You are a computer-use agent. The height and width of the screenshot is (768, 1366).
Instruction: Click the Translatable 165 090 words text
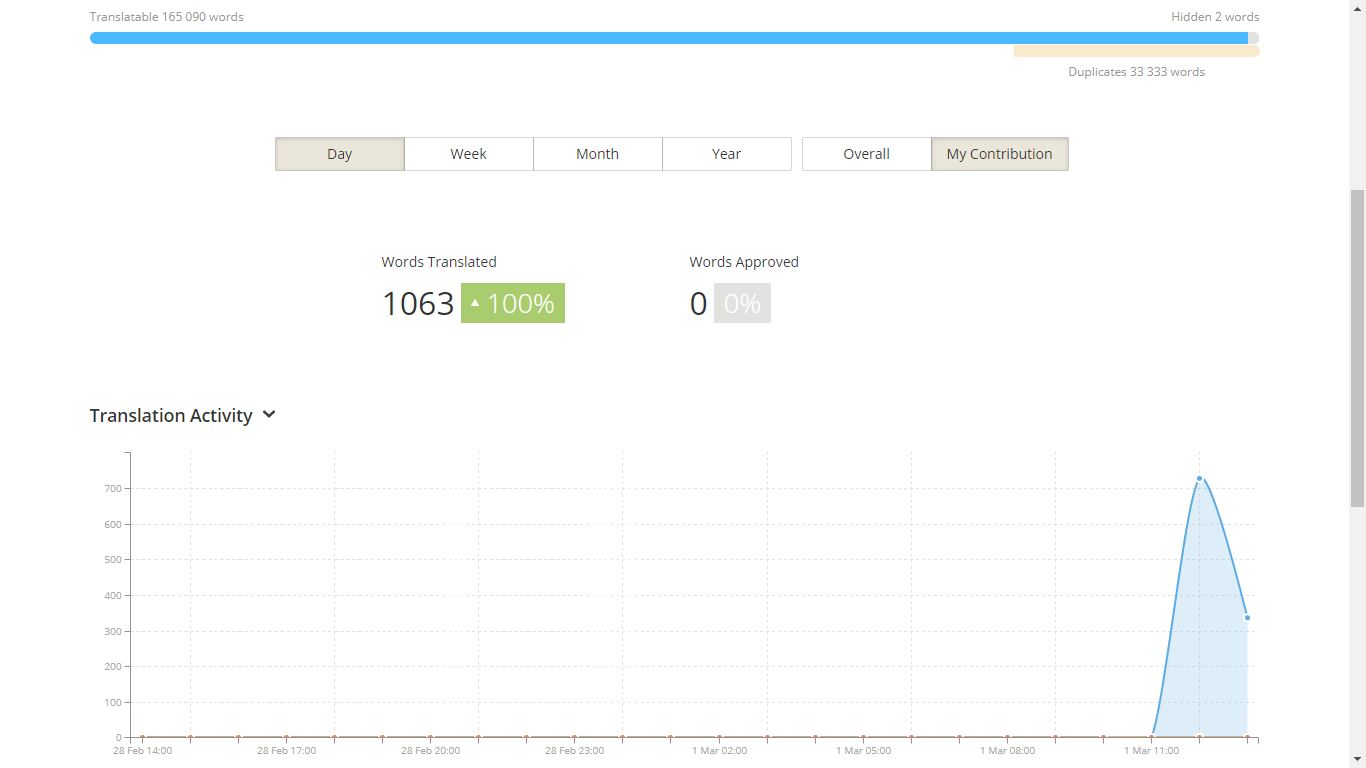pos(167,17)
